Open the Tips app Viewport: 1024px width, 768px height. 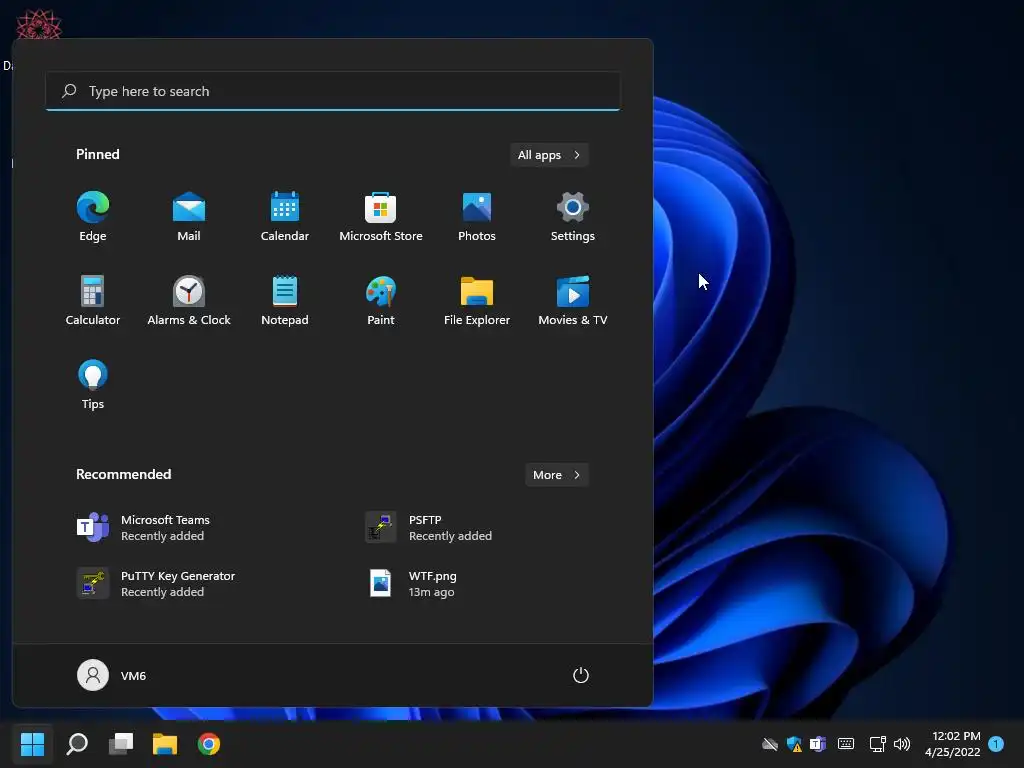(93, 385)
